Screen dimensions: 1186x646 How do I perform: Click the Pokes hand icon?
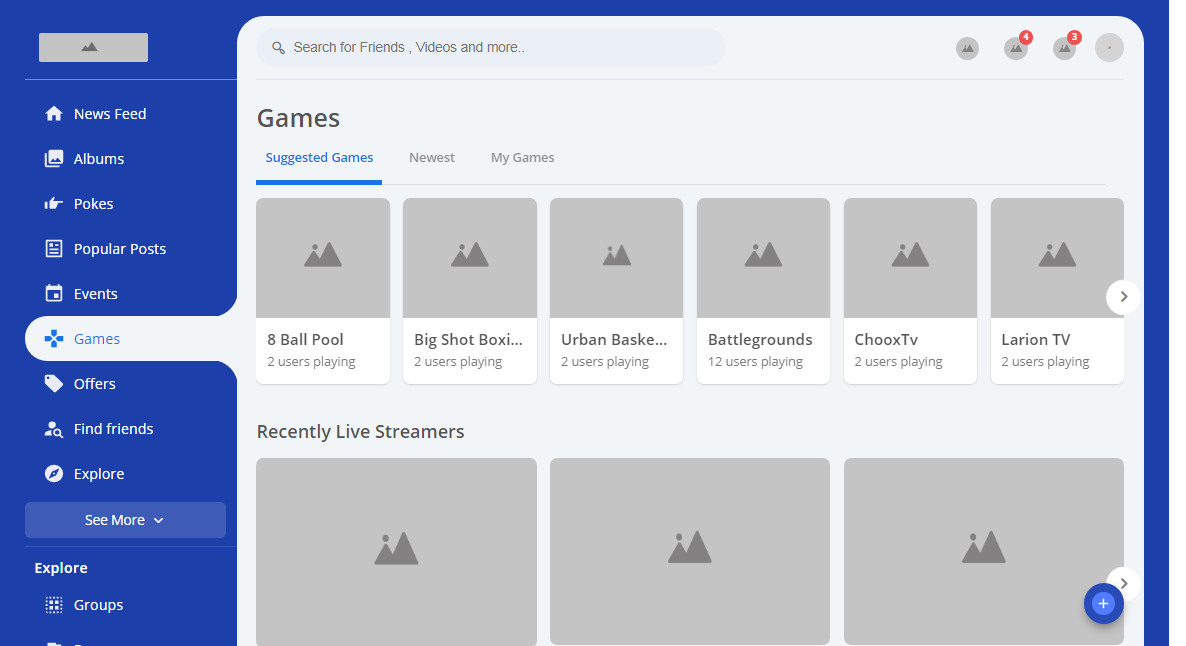[54, 204]
